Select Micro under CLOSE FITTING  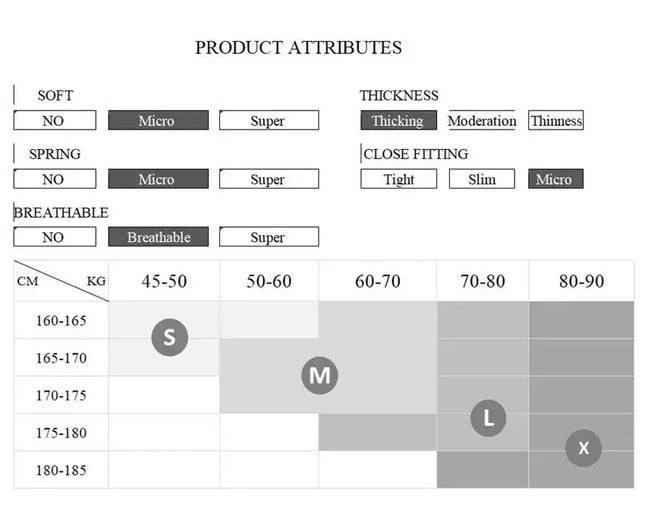[x=556, y=179]
